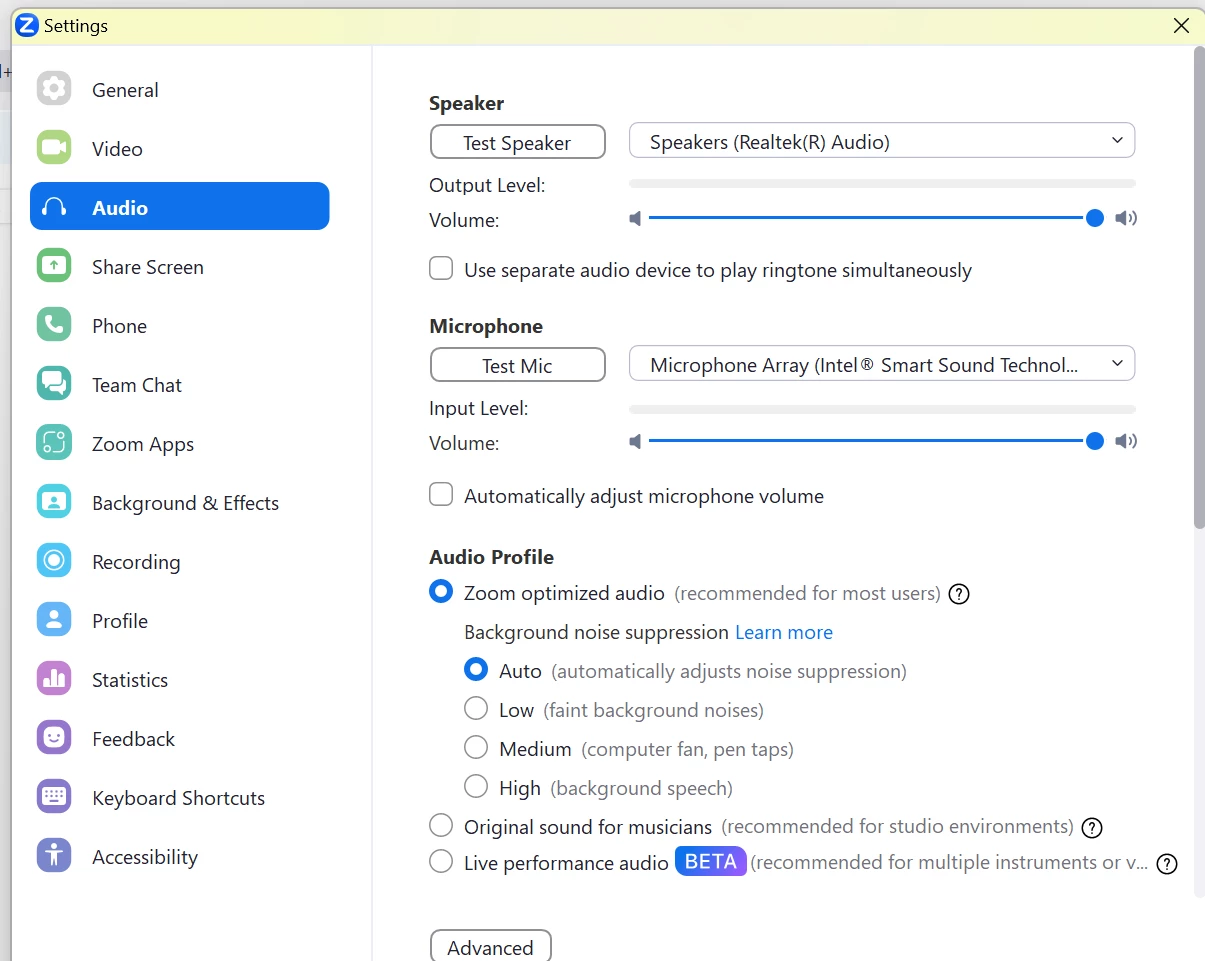
Task: Select Original sound for musicians
Action: tap(441, 826)
